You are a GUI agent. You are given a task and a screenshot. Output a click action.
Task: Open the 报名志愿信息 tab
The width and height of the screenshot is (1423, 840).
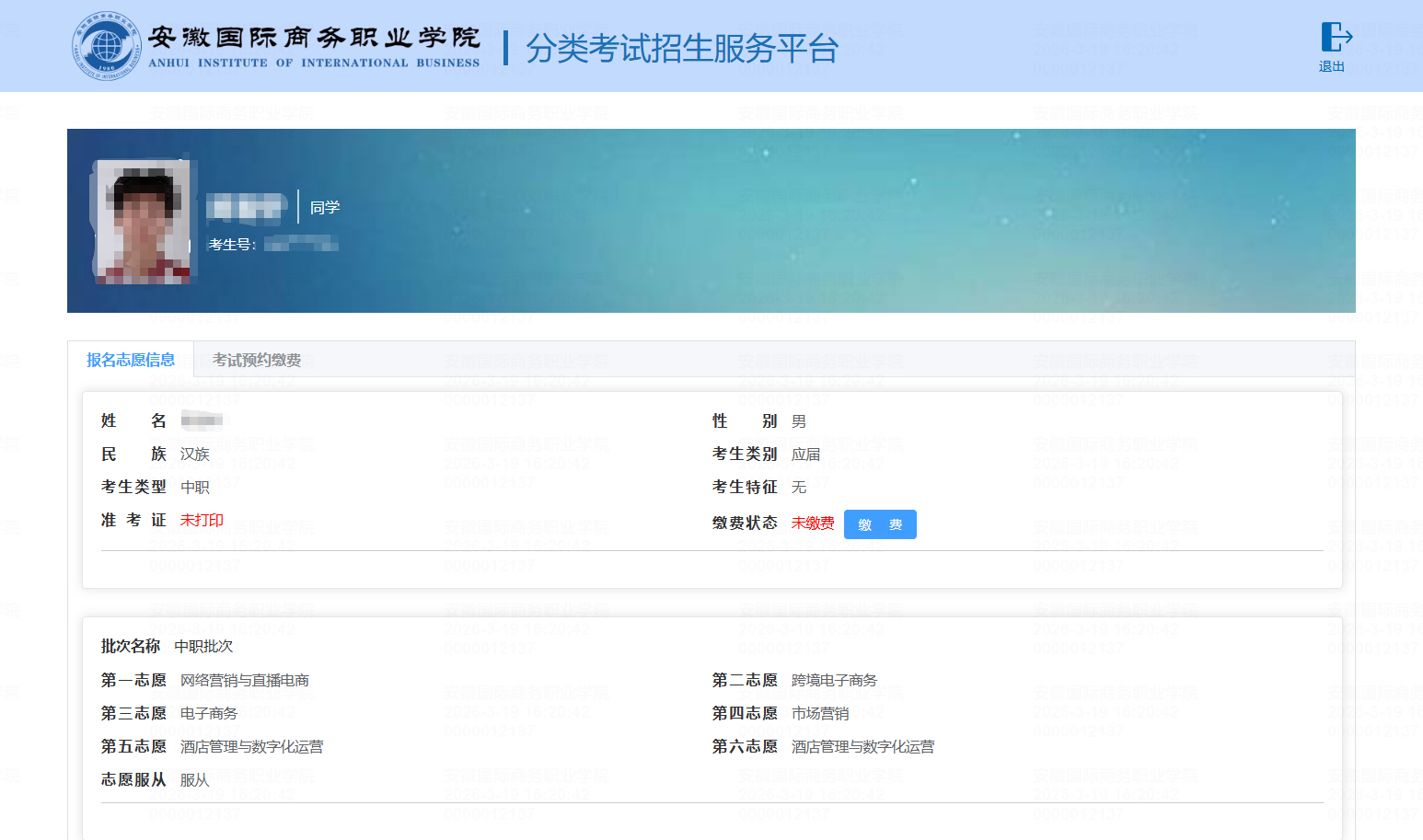131,360
